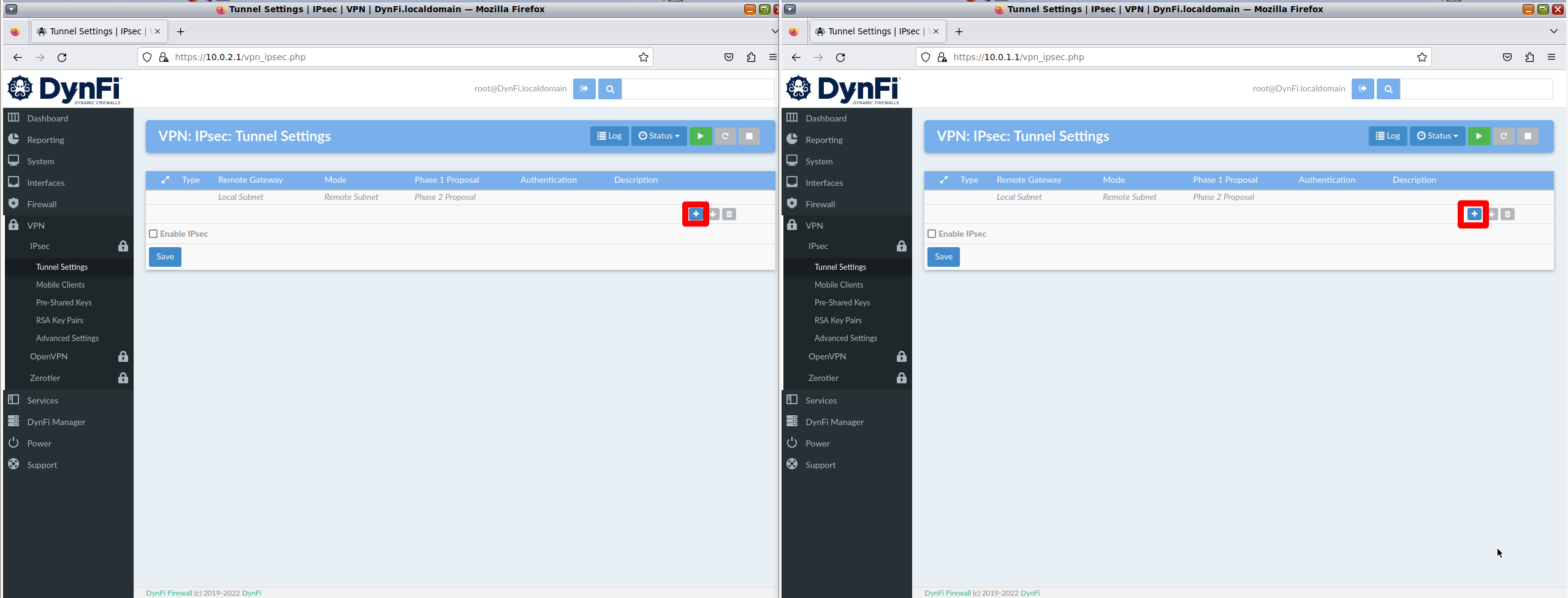Open the Status dropdown in the 10.0.1.1 window
This screenshot has width=1568, height=598.
click(1437, 136)
